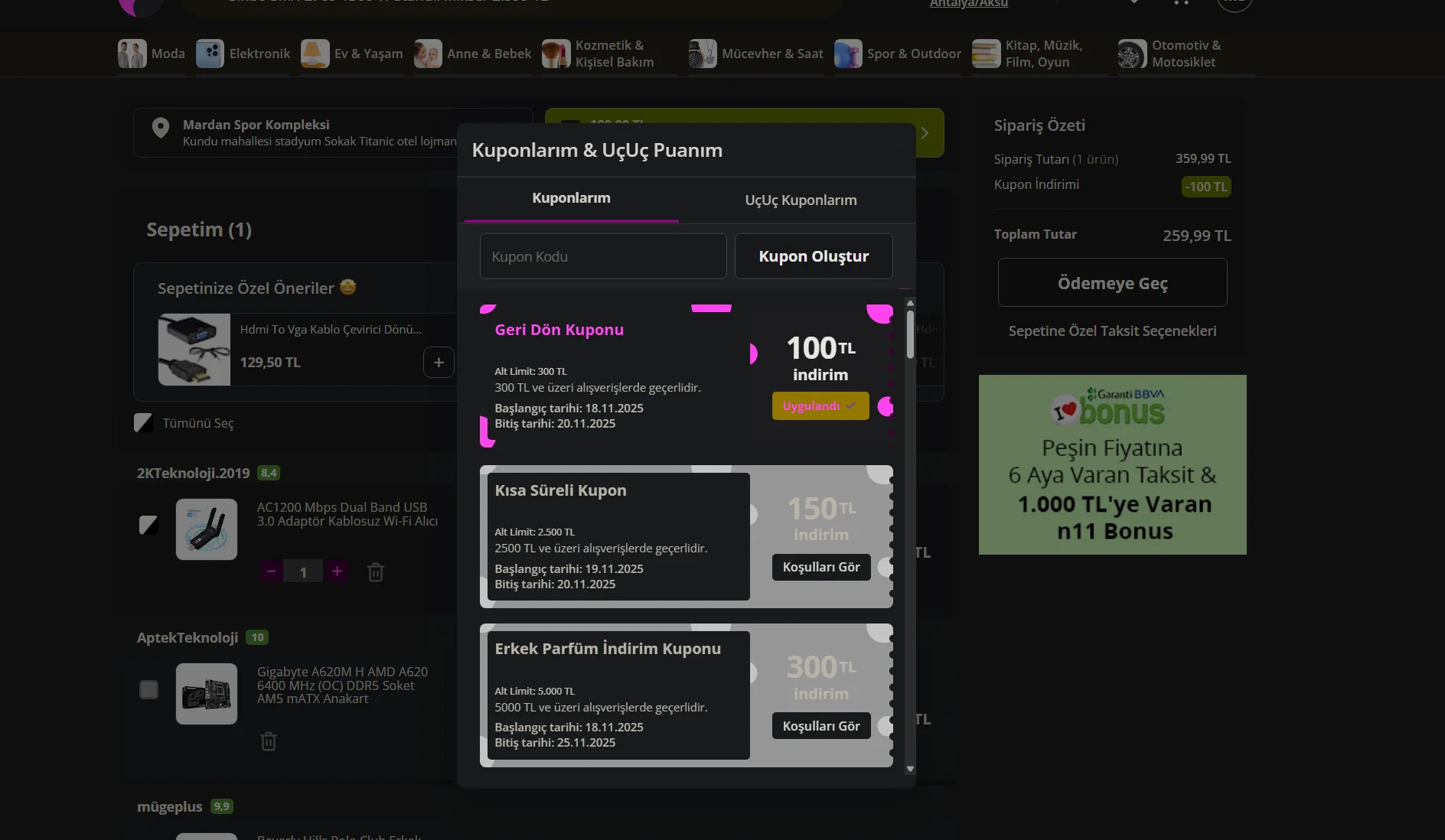Decrease quantity of AC1200 Wi-Fi adapter
Image resolution: width=1445 pixels, height=840 pixels.
coord(271,571)
